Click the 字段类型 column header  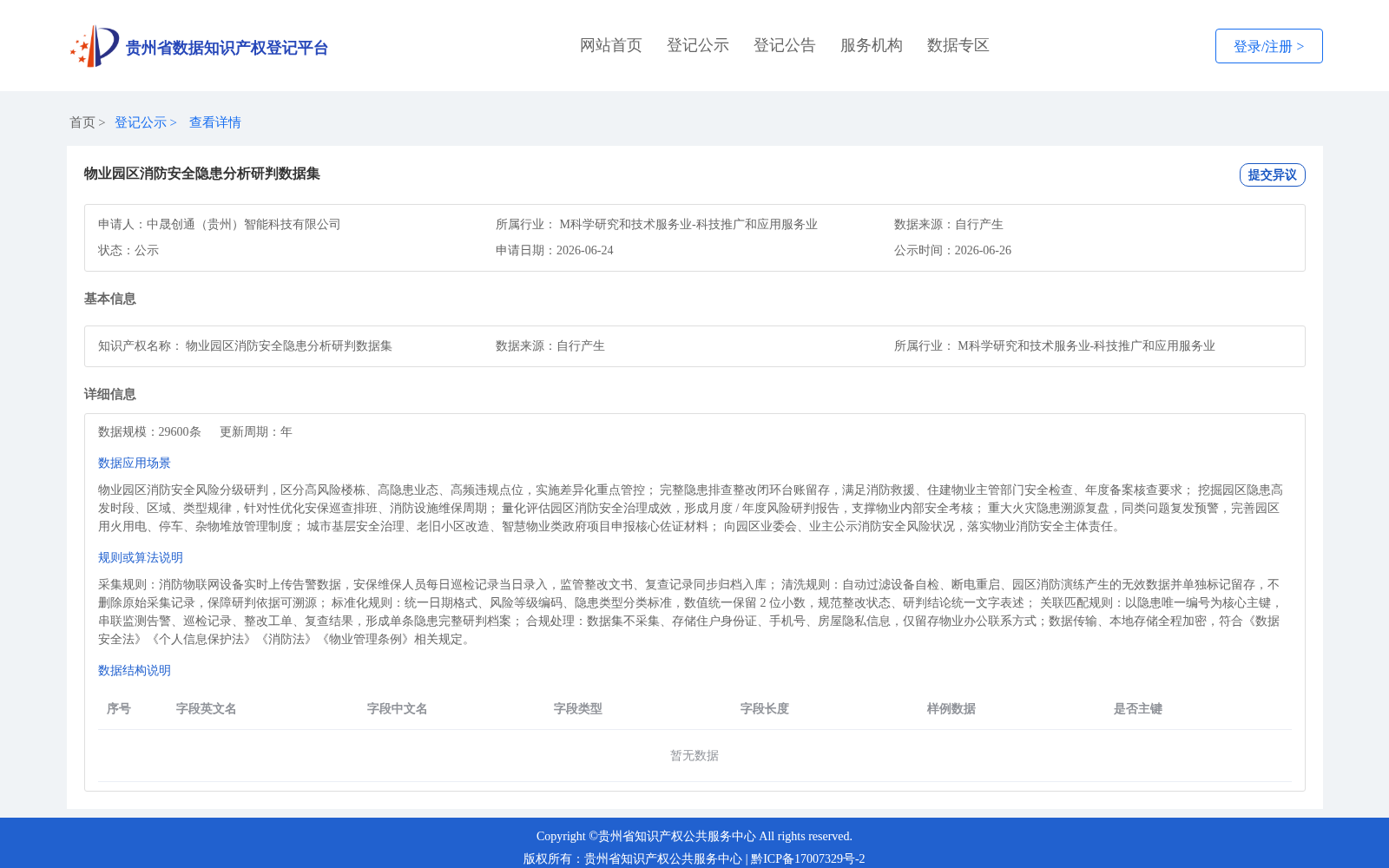[x=578, y=708]
